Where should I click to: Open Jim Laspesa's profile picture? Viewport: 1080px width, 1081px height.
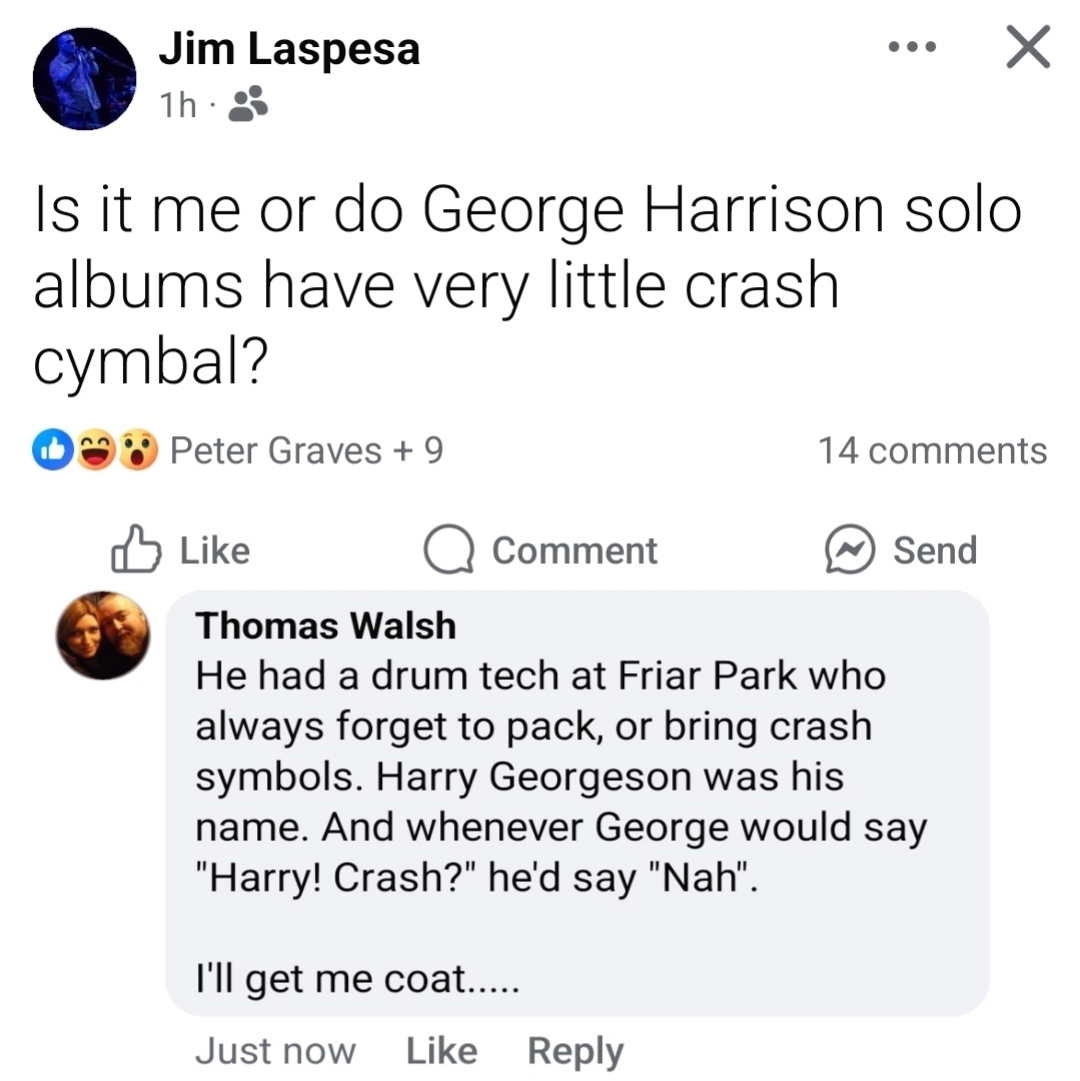(84, 78)
